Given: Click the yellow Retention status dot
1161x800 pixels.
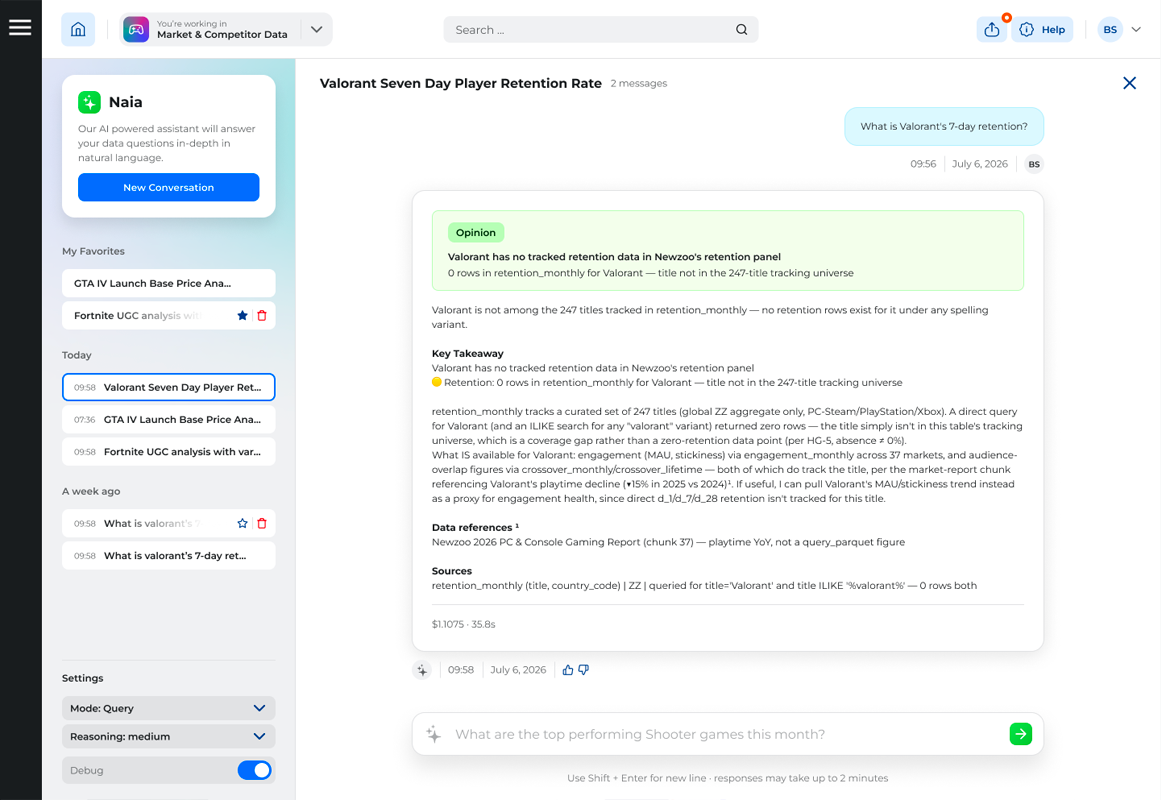Looking at the screenshot, I should click(x=437, y=382).
